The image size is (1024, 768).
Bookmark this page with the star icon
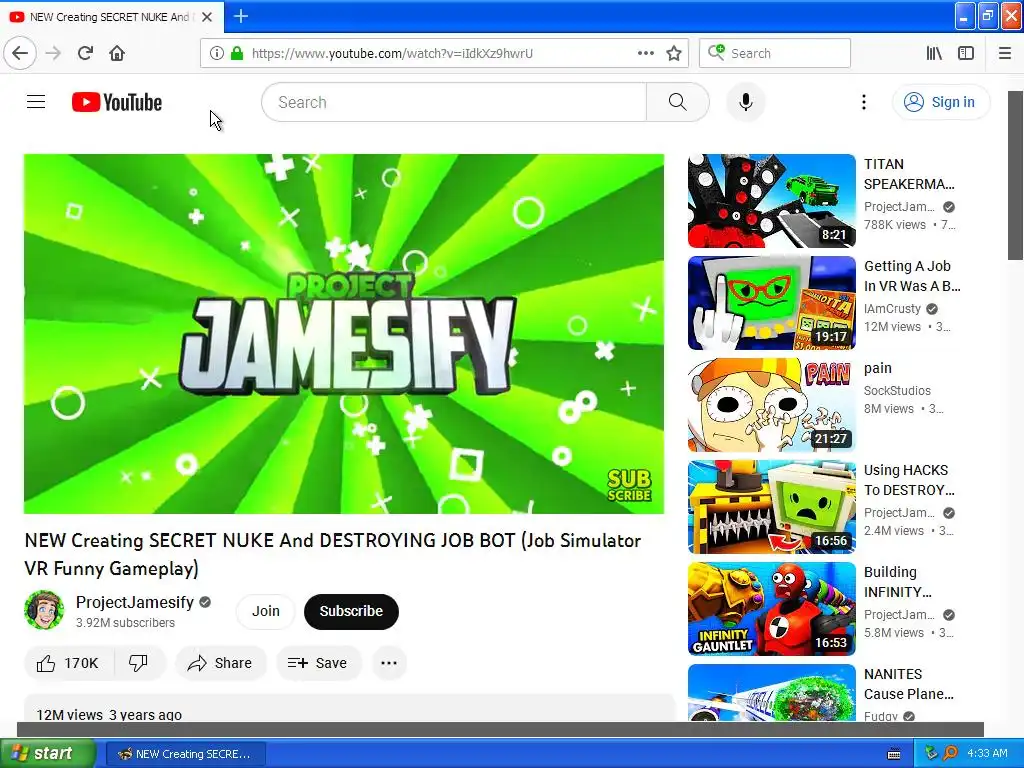coord(674,53)
